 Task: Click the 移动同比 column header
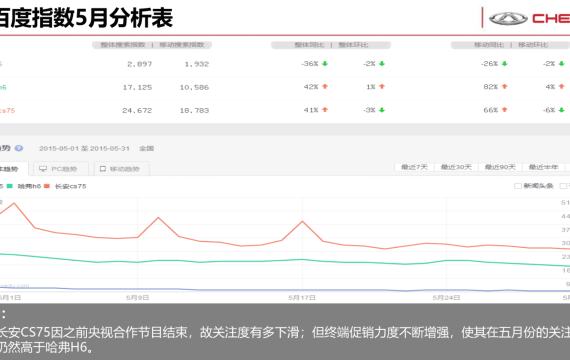(x=489, y=45)
